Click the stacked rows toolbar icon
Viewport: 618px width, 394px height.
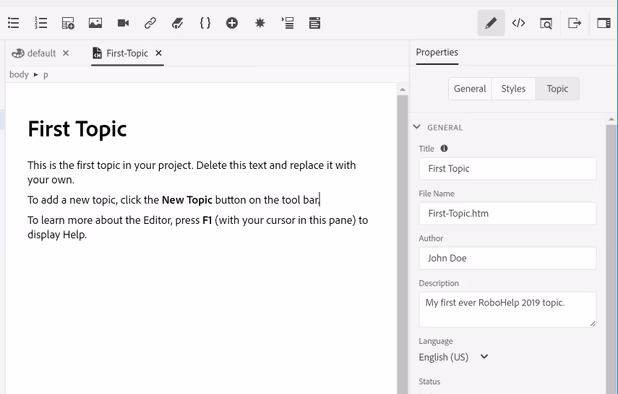(x=315, y=23)
